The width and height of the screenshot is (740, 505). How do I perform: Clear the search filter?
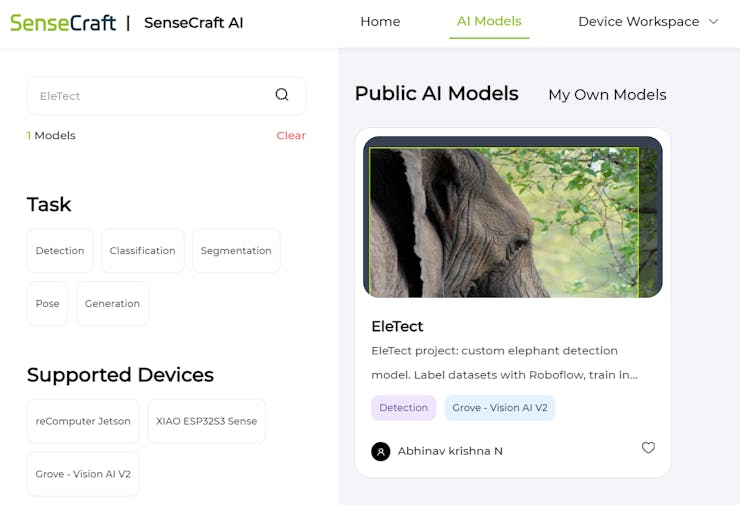(291, 135)
